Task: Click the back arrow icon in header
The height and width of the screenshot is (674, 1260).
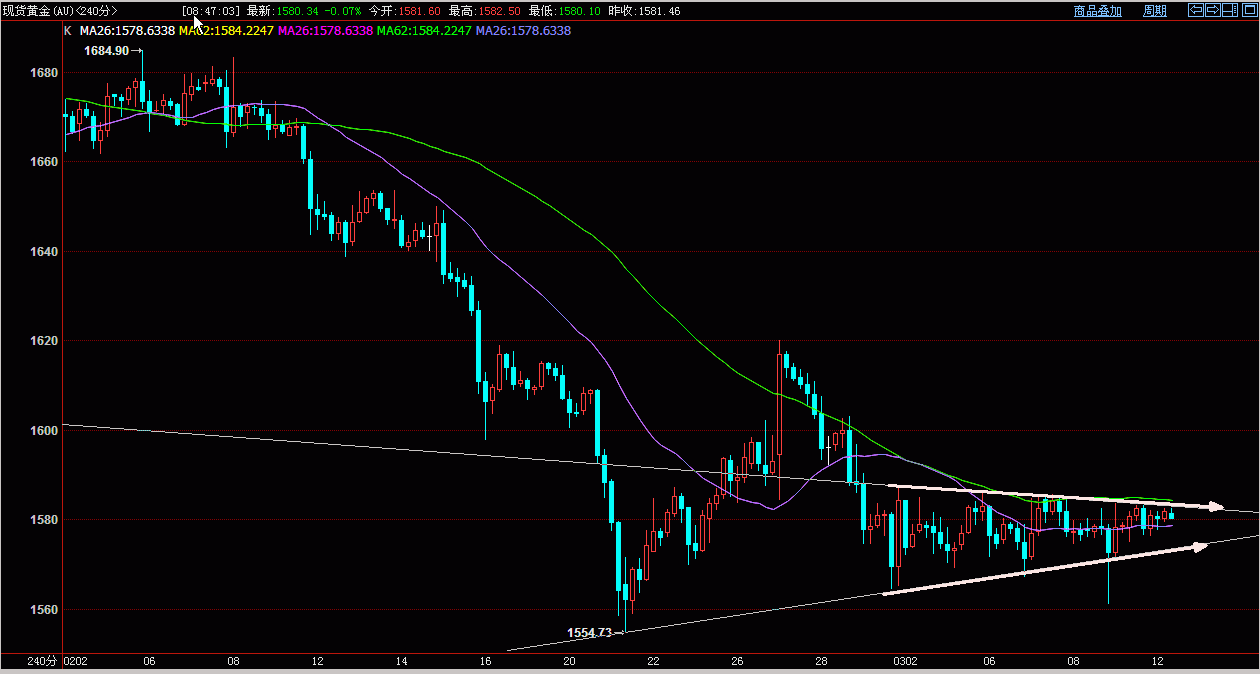Action: click(1196, 10)
